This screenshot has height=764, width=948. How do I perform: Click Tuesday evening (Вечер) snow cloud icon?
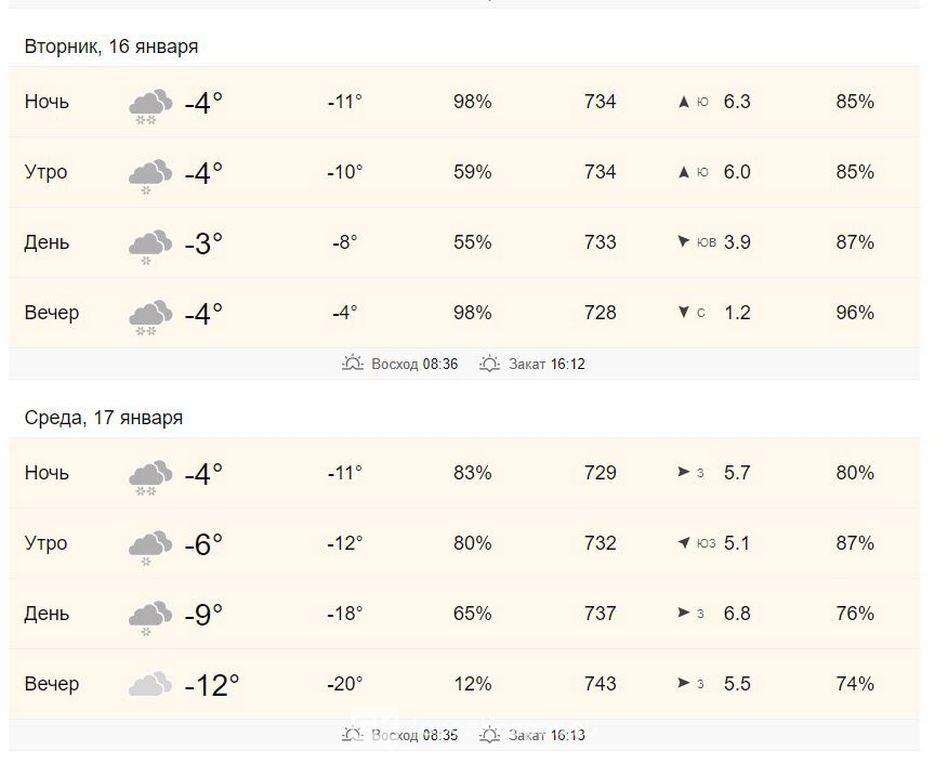pos(150,316)
